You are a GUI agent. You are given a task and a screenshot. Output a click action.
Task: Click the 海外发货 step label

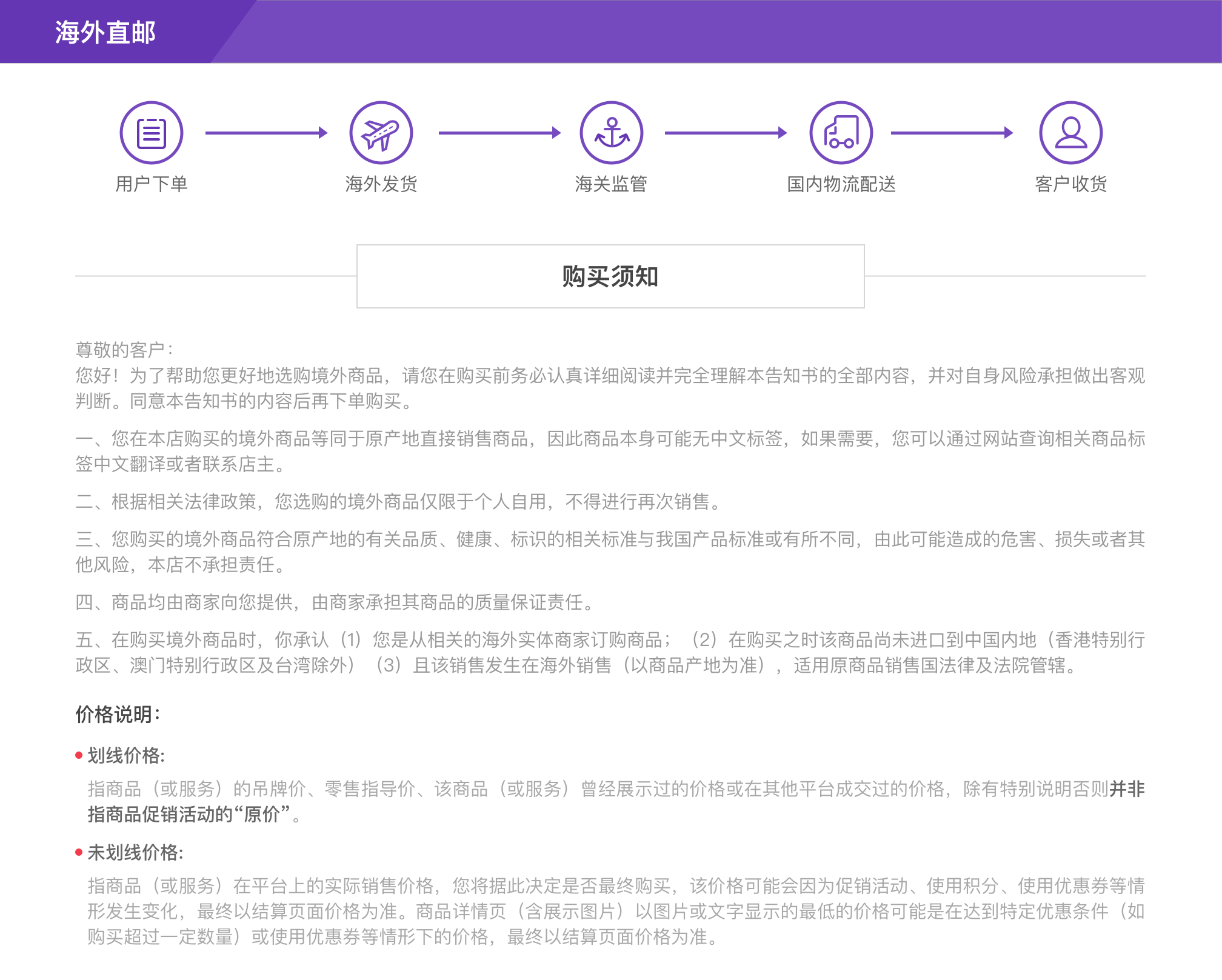click(x=381, y=184)
